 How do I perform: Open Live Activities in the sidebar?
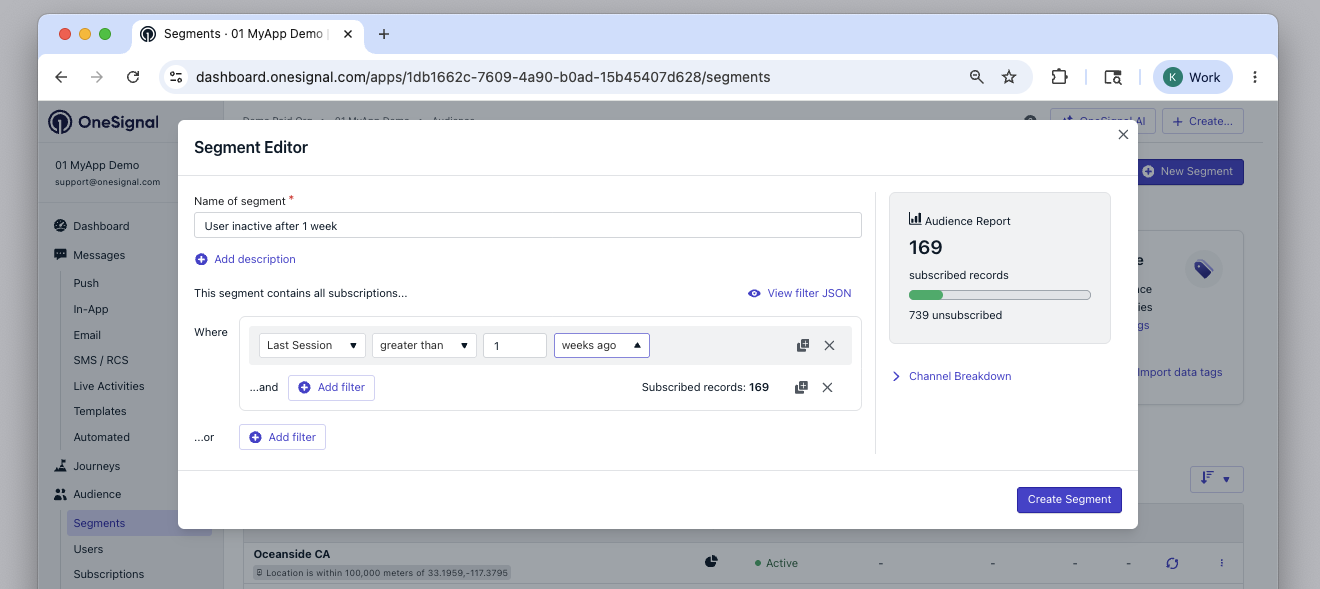(x=109, y=386)
